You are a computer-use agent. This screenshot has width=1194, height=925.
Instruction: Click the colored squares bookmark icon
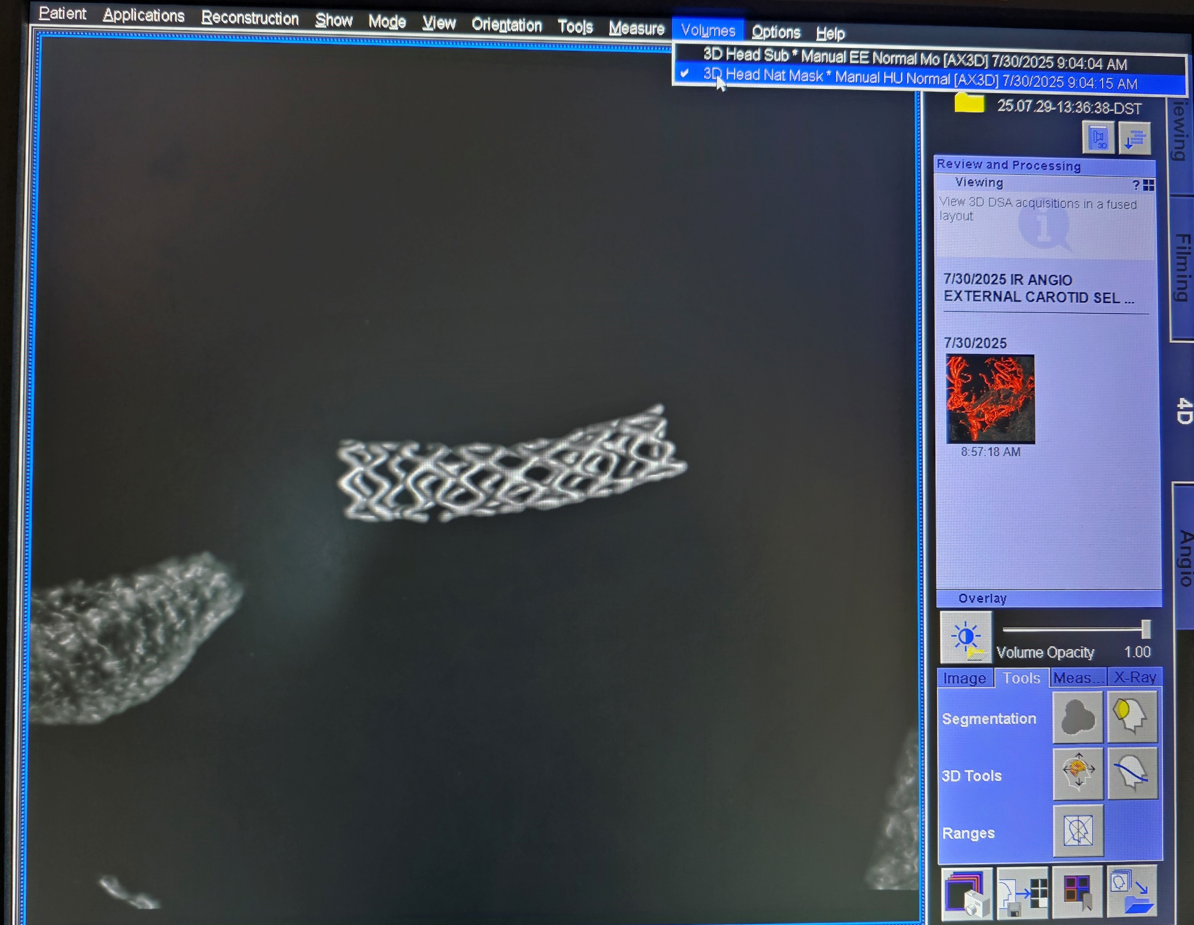tap(1077, 893)
